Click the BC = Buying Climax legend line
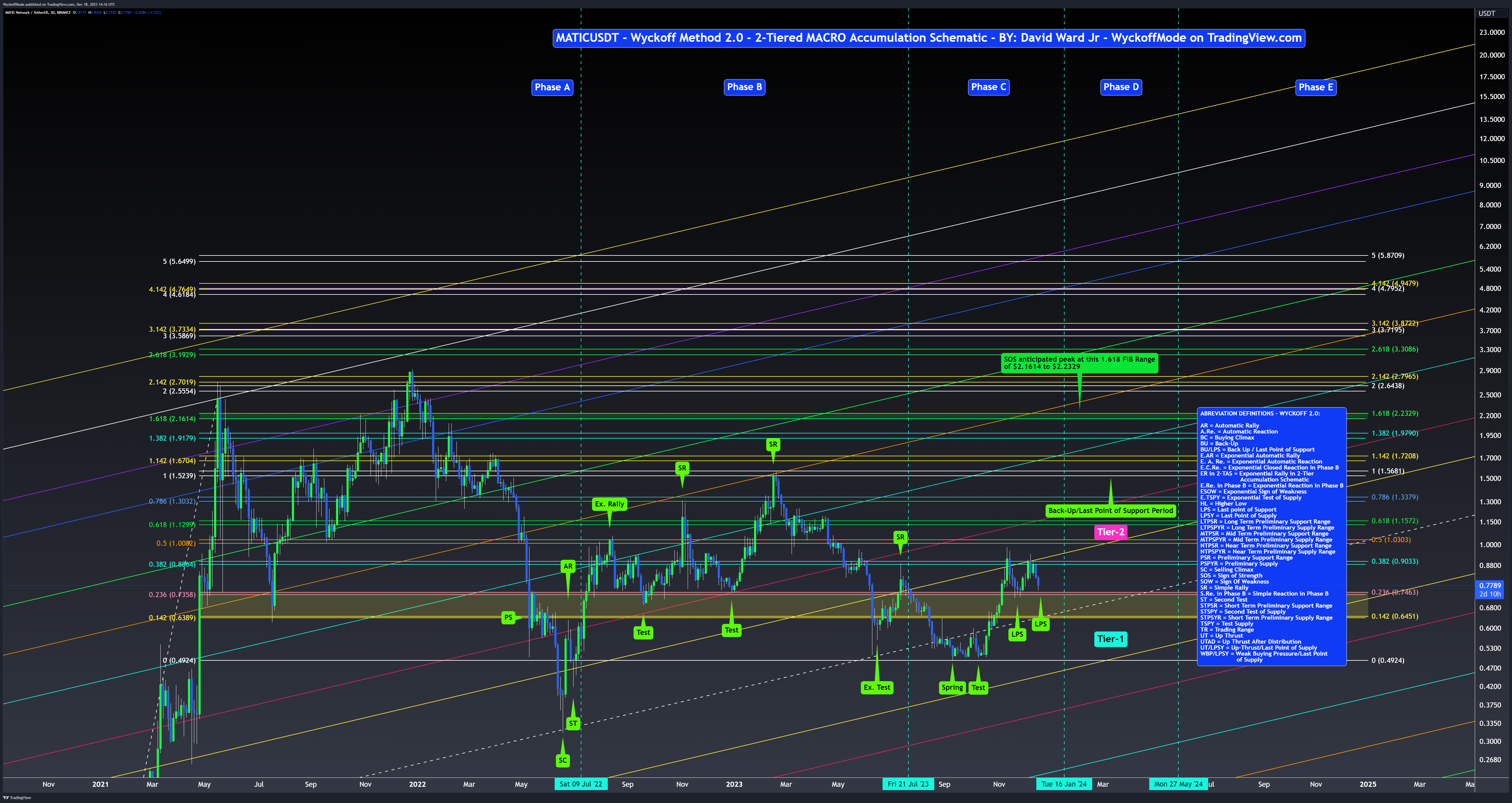Viewport: 1512px width, 803px height. point(1227,438)
